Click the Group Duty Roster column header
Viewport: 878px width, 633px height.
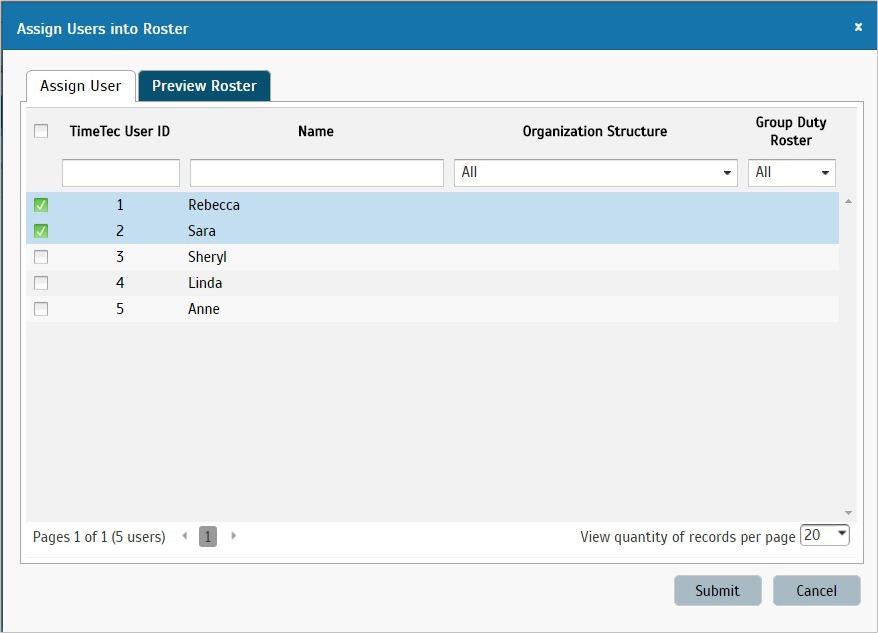[x=791, y=131]
